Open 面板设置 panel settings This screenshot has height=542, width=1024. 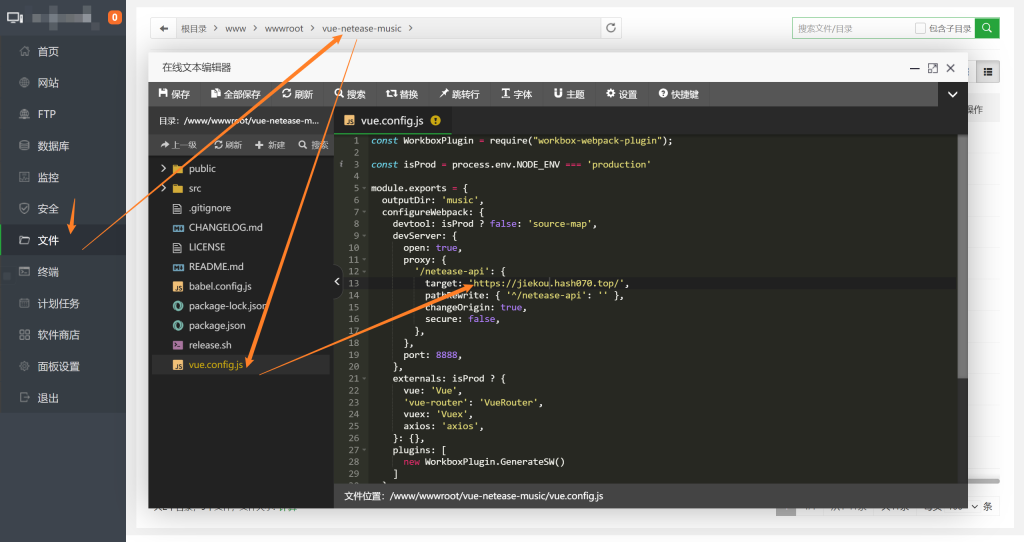point(57,366)
